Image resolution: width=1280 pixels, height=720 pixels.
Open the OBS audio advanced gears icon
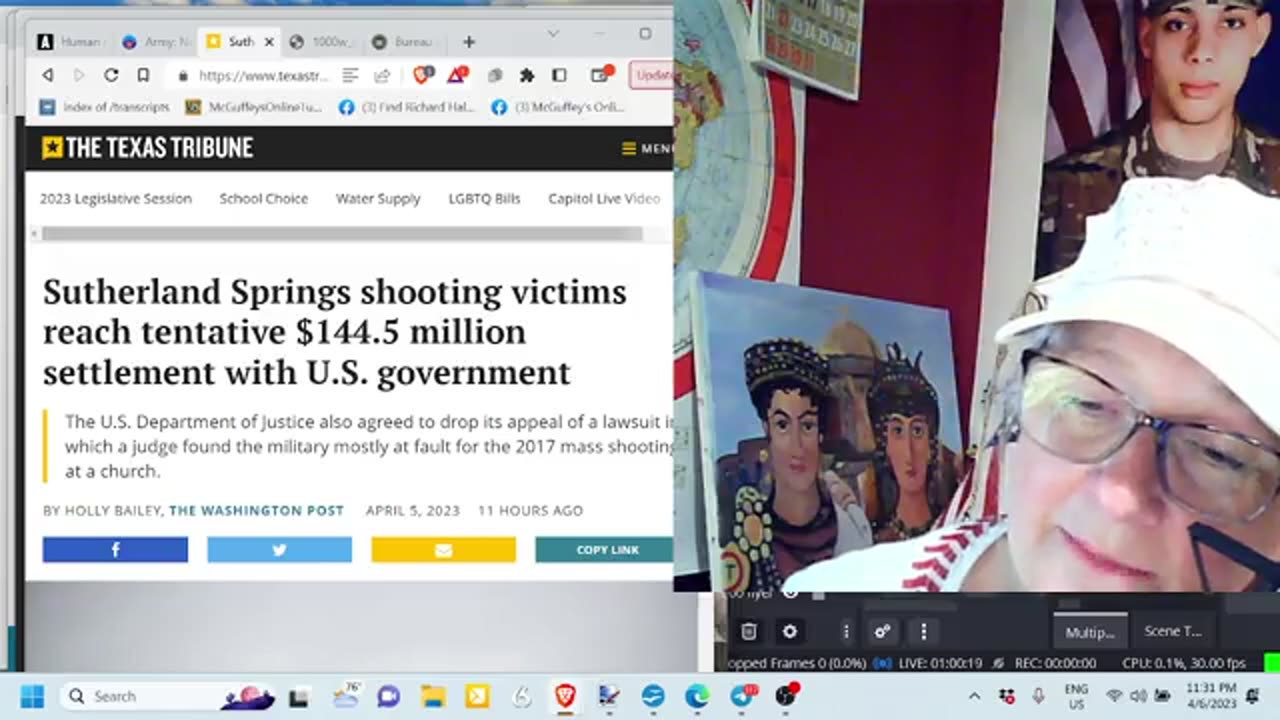[882, 631]
